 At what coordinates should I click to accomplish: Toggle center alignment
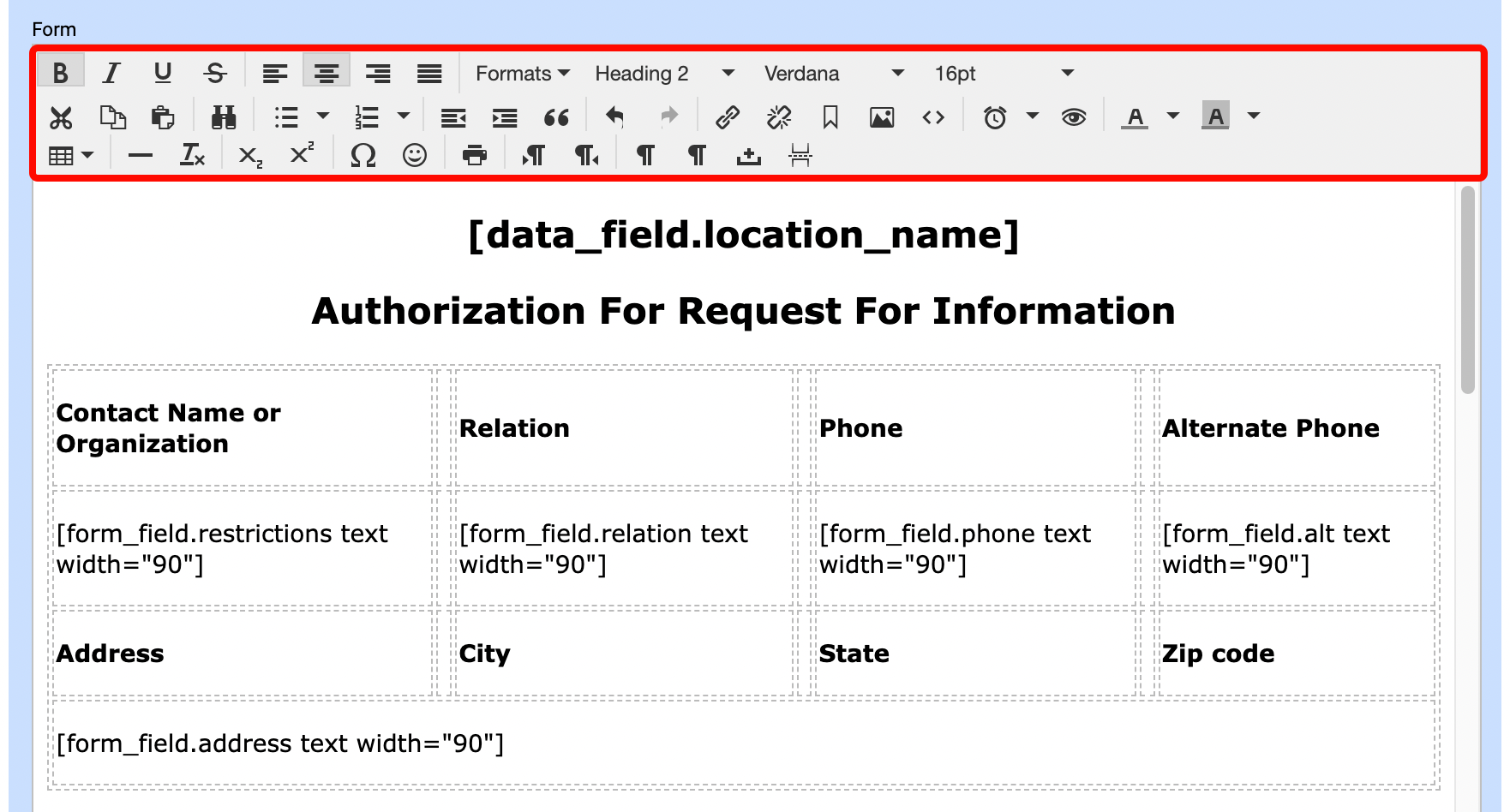tap(326, 74)
